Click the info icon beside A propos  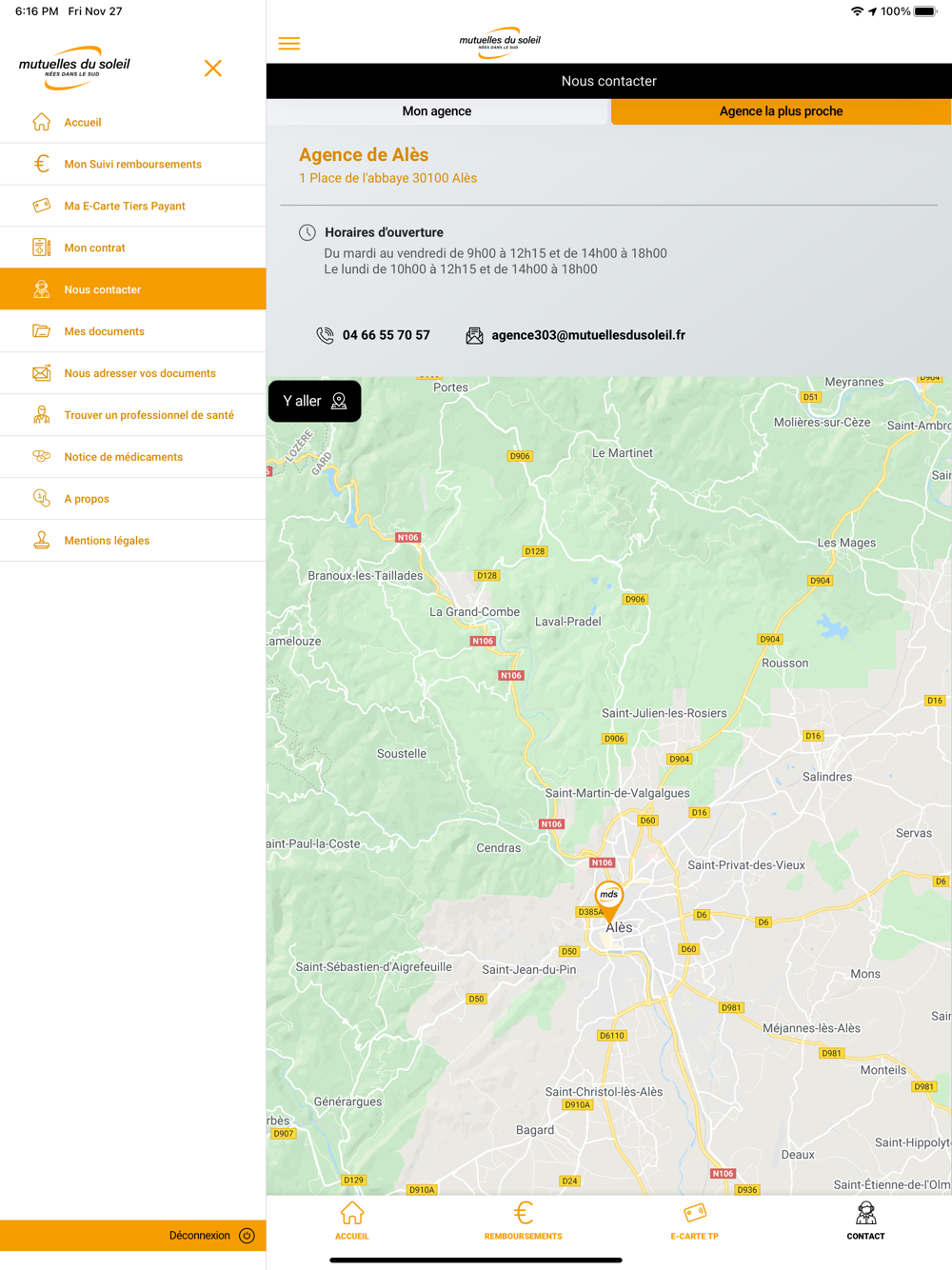click(x=41, y=498)
